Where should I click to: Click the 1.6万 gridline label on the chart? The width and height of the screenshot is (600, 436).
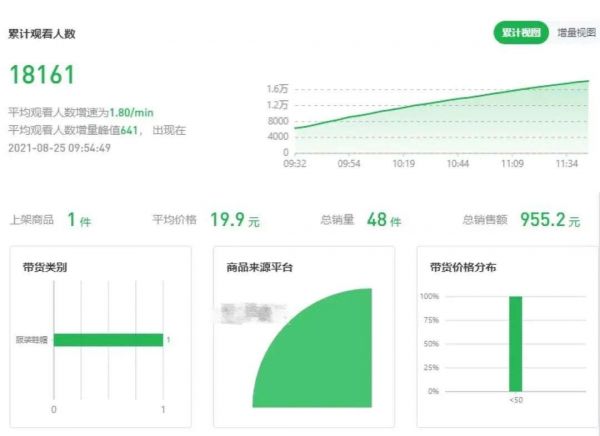pos(277,89)
